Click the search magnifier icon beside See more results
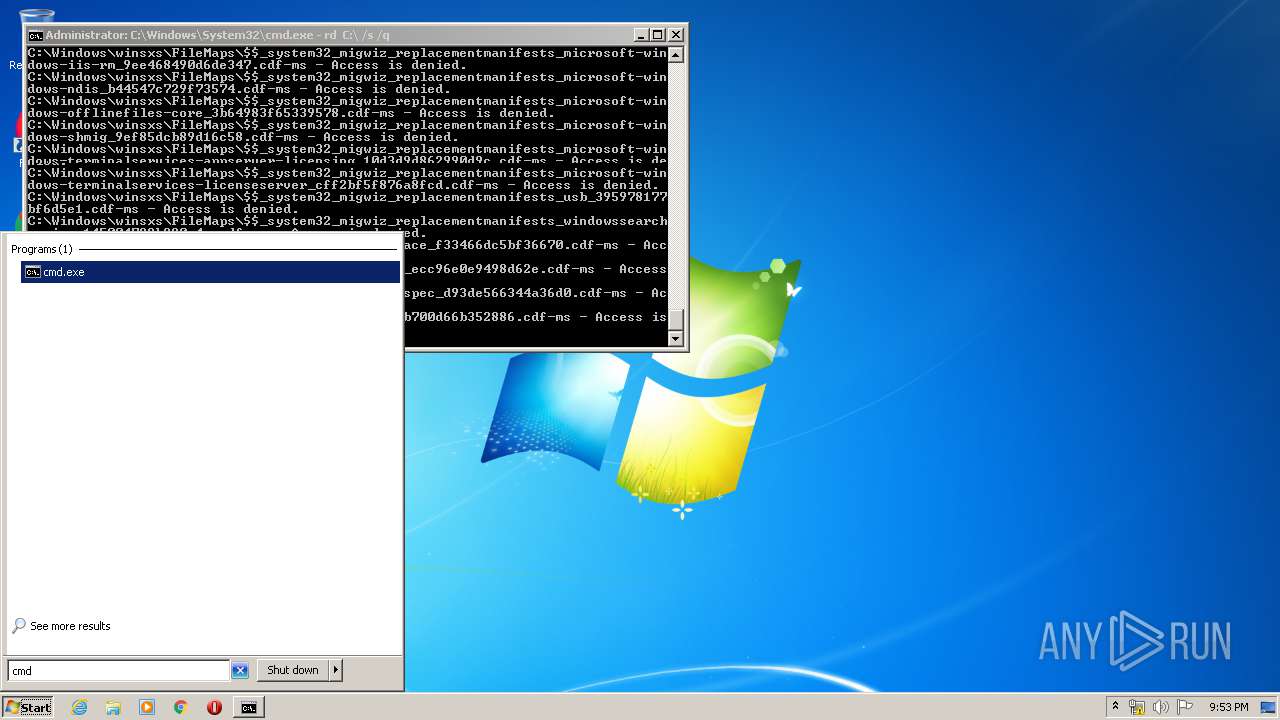This screenshot has height=720, width=1280. tap(18, 626)
